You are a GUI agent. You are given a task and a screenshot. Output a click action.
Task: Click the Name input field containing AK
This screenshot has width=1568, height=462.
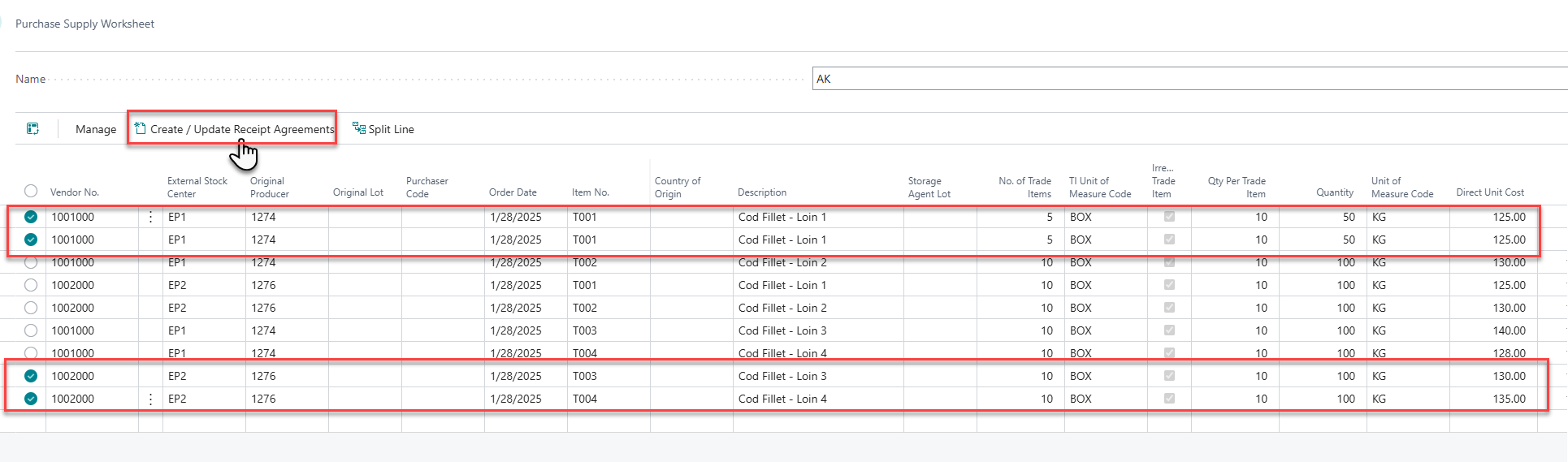pyautogui.click(x=1186, y=79)
